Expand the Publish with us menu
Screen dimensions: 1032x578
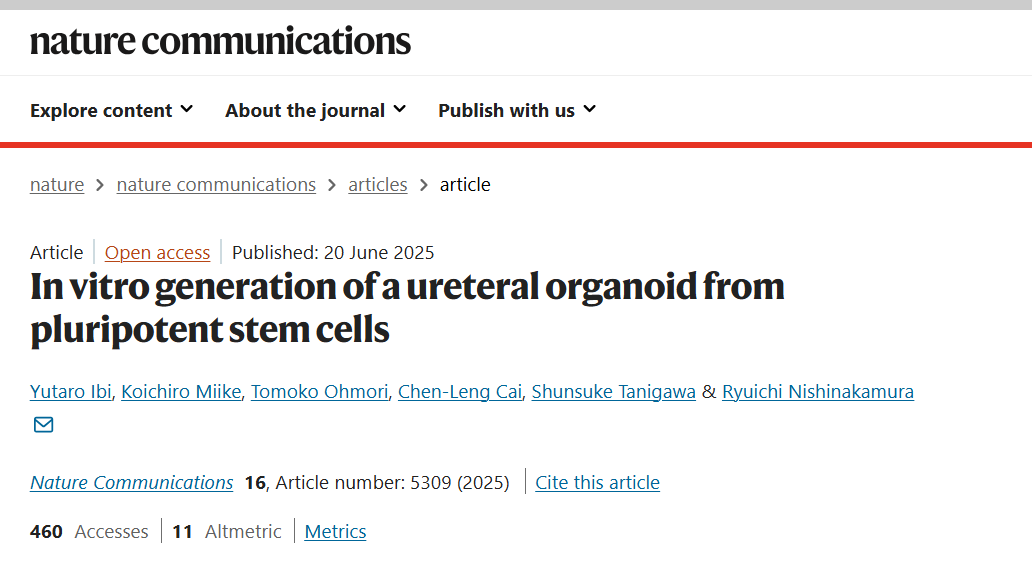click(x=517, y=110)
